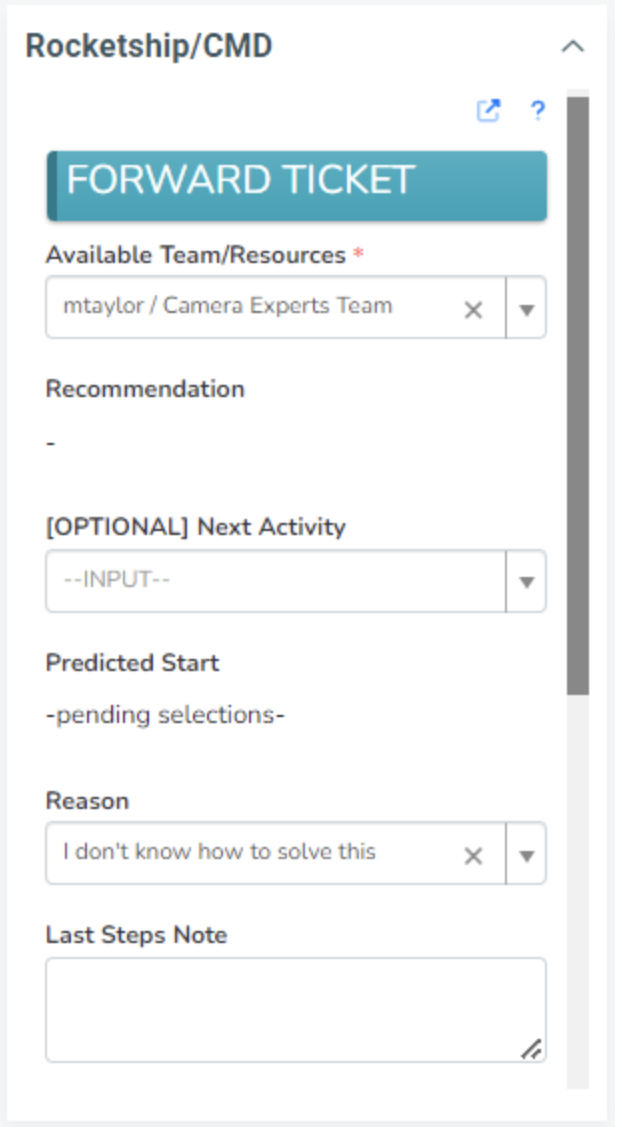Click the "-pending selections-" Predicted Start text
The height and width of the screenshot is (1128, 622).
[166, 716]
